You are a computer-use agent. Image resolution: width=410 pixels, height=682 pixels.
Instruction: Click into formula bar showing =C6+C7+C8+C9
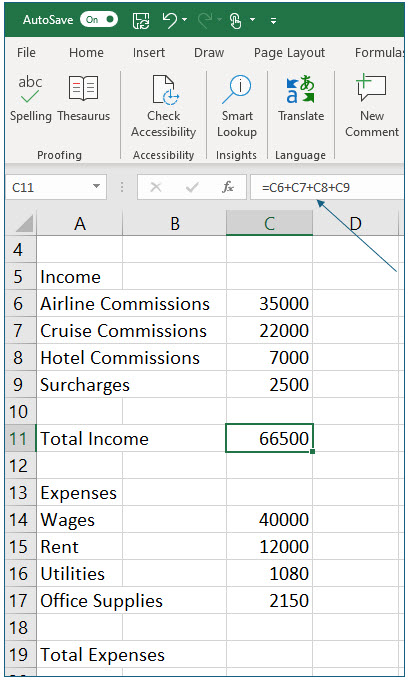click(x=327, y=187)
